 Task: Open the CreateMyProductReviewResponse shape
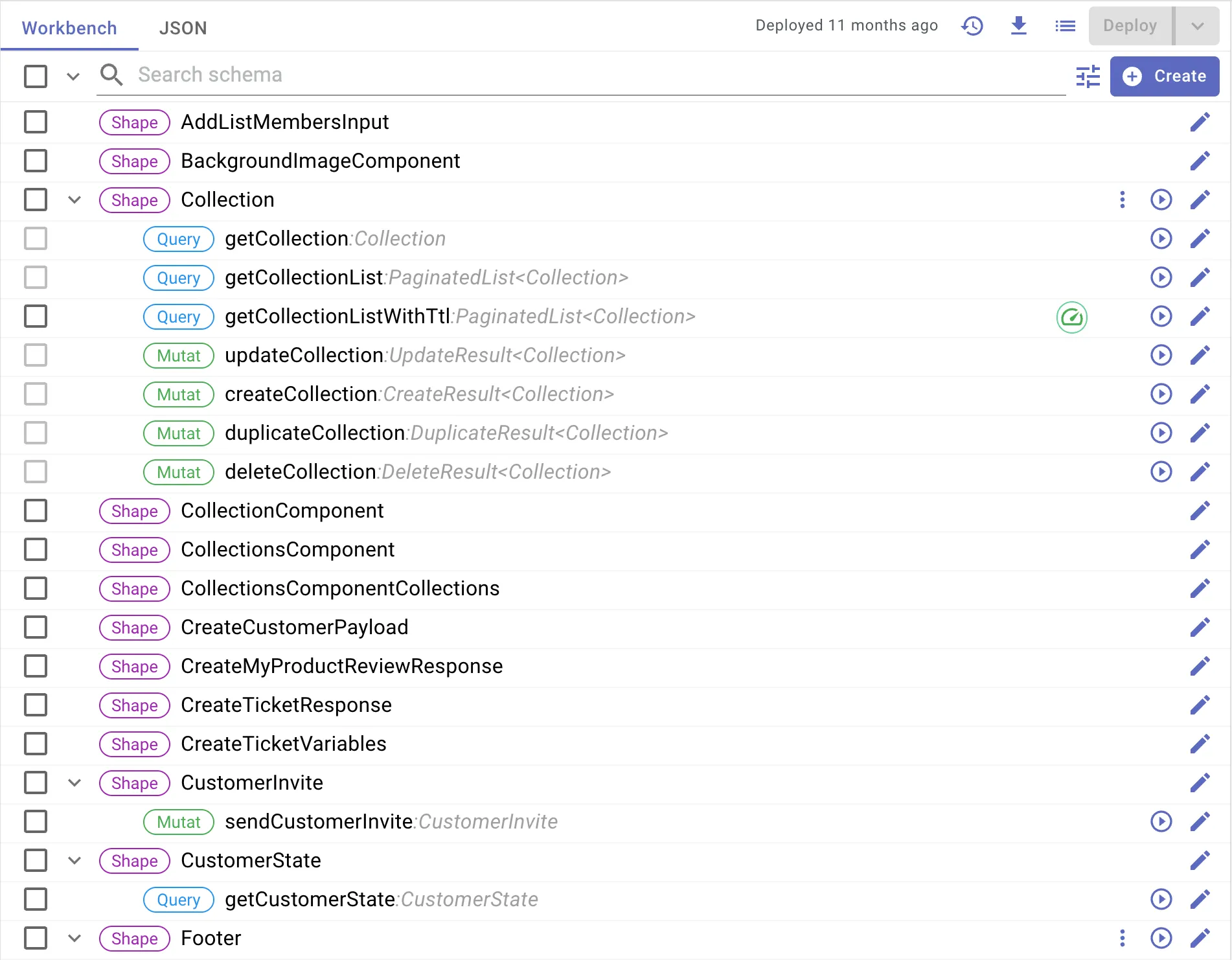coord(342,666)
